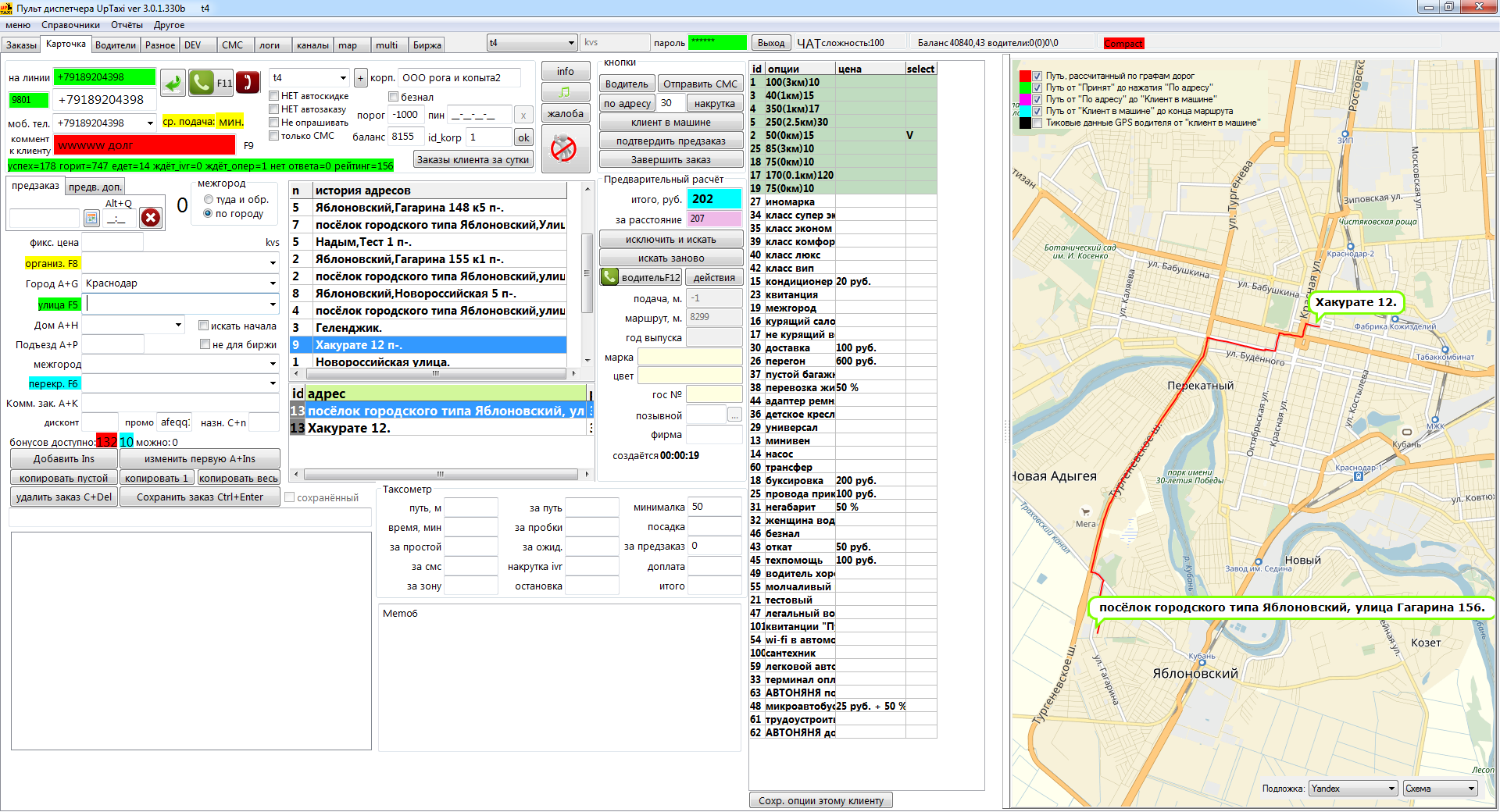The width and height of the screenshot is (1500, 812).
Task: Open the preorder calendar date picker icon
Action: 91,218
